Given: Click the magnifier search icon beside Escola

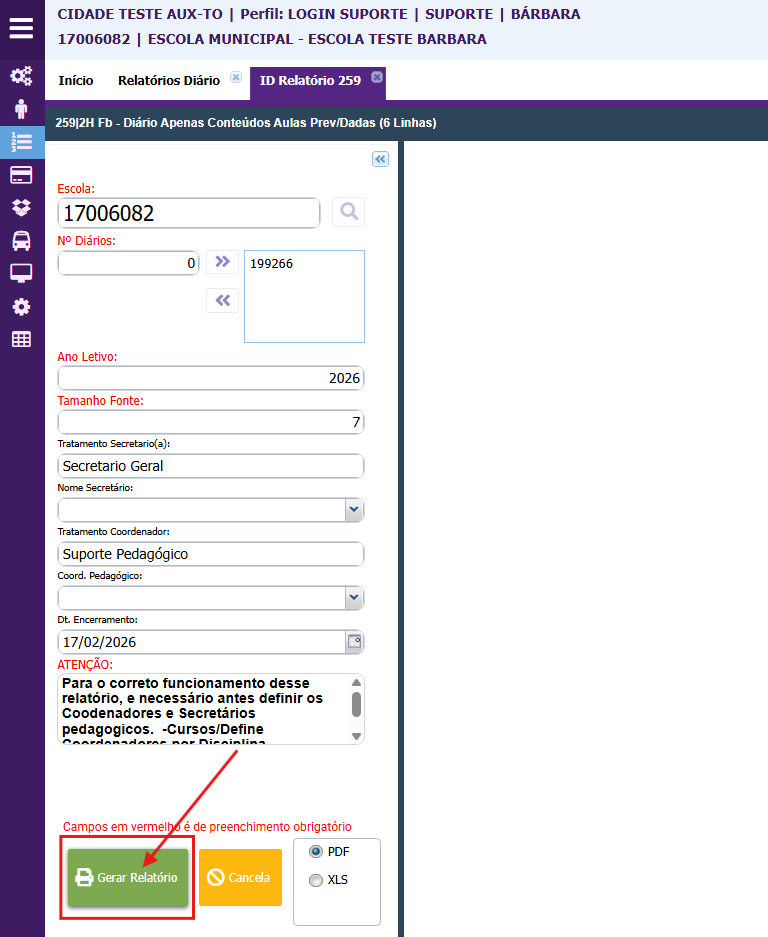Looking at the screenshot, I should click(x=348, y=212).
